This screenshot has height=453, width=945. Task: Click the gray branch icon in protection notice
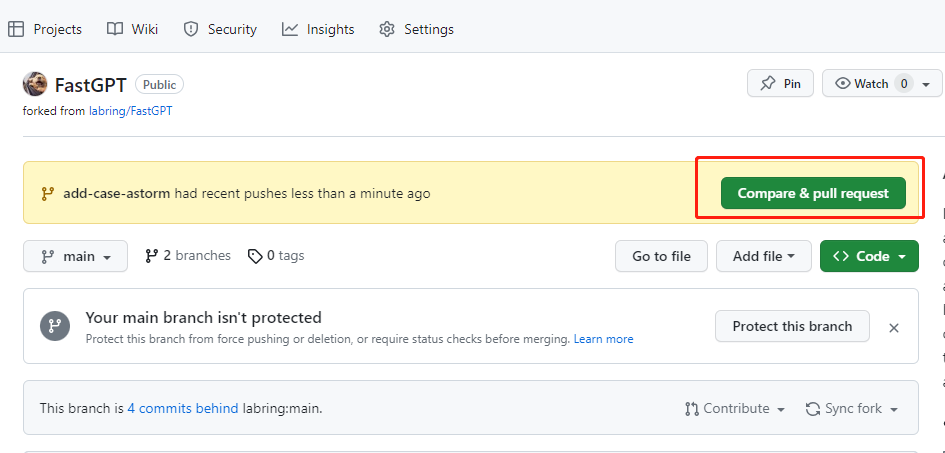55,326
